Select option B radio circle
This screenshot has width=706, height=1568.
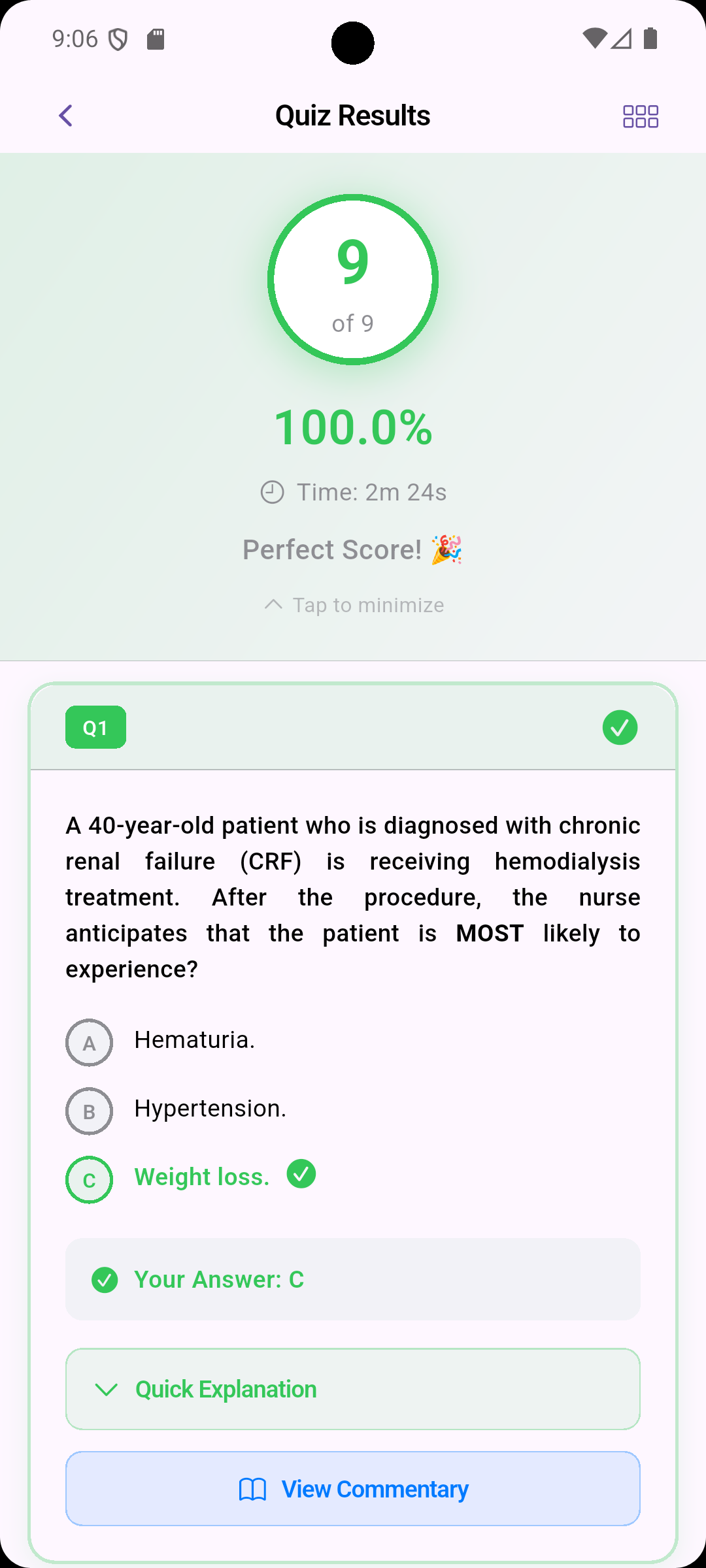tap(90, 1111)
